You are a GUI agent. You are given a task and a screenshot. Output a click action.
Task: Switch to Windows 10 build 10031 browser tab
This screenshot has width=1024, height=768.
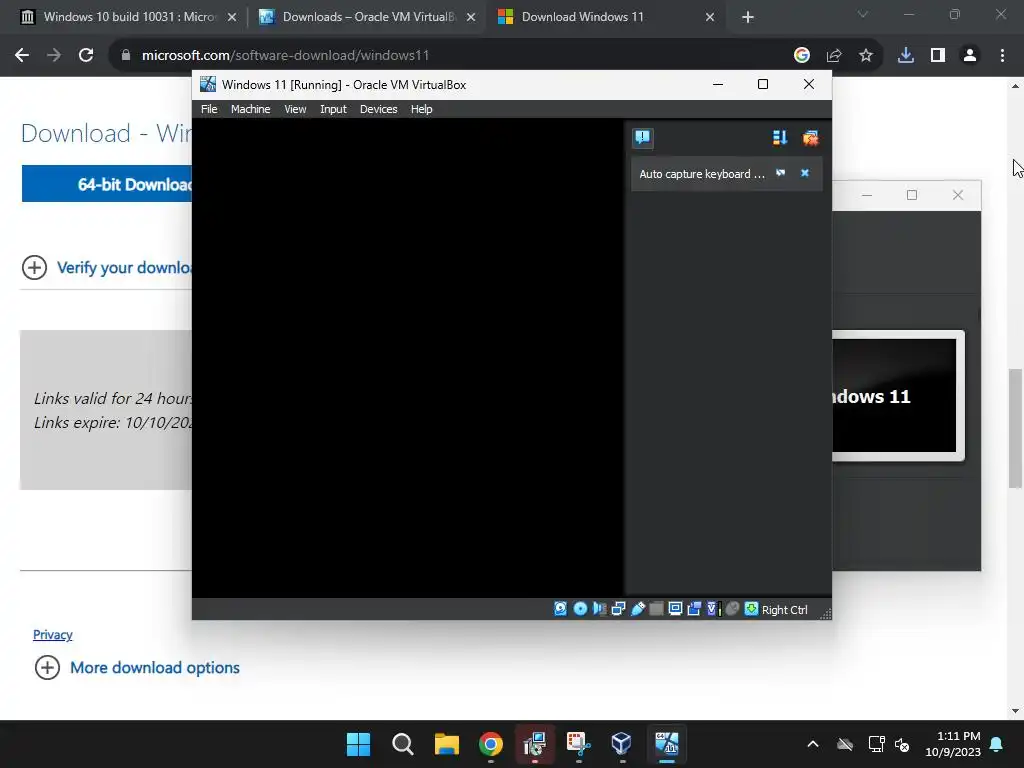(x=129, y=17)
